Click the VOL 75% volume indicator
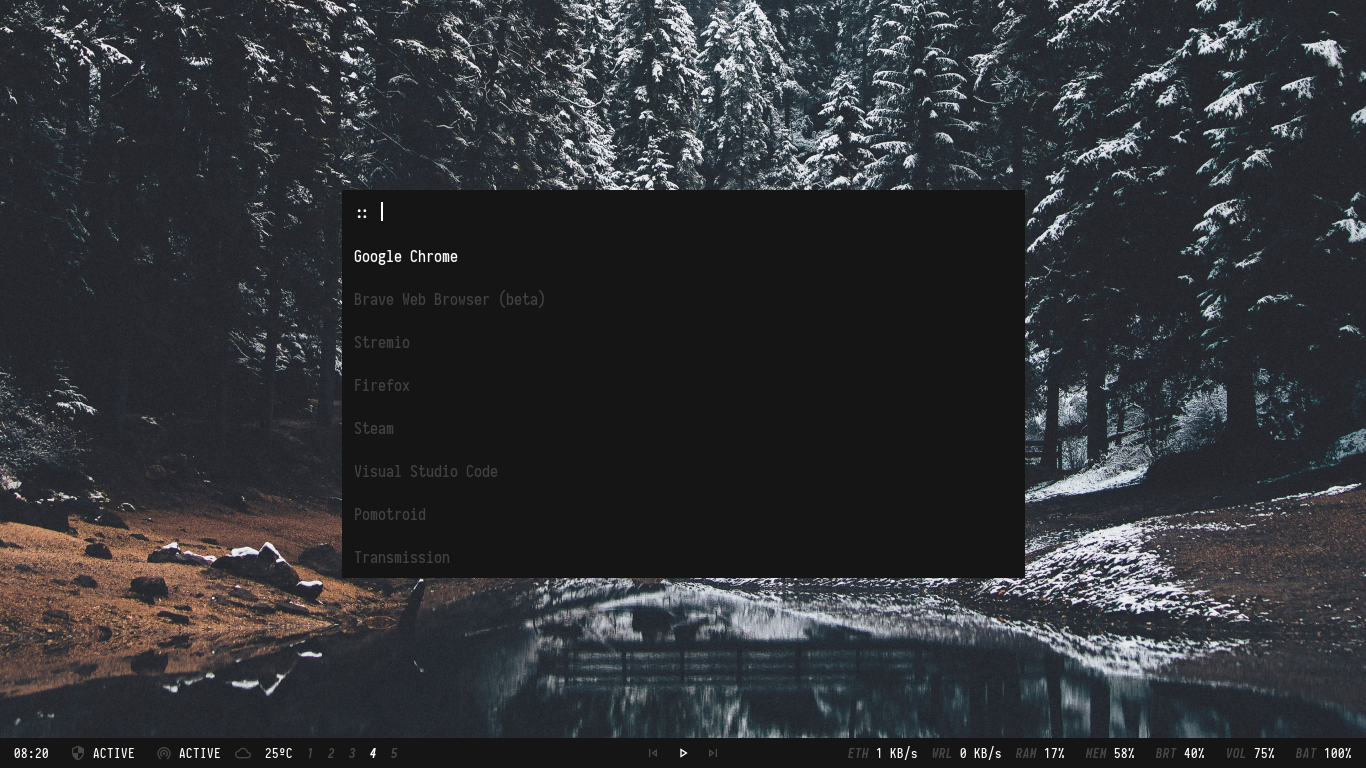 tap(1250, 753)
